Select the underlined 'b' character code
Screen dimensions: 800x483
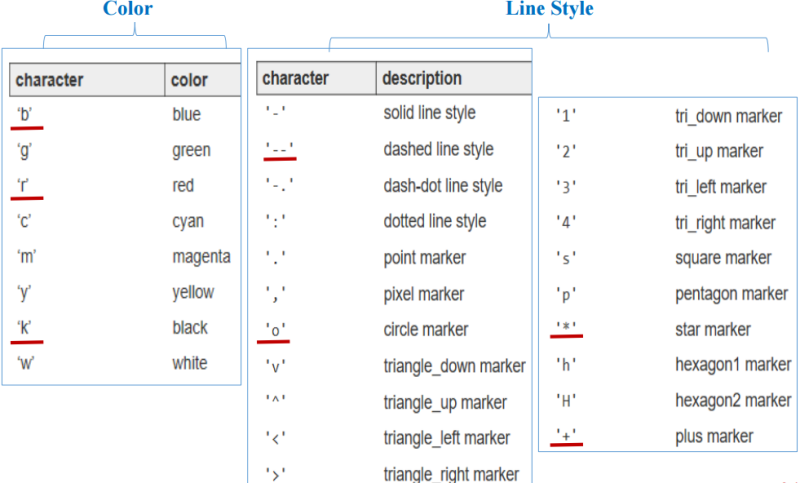coord(25,114)
